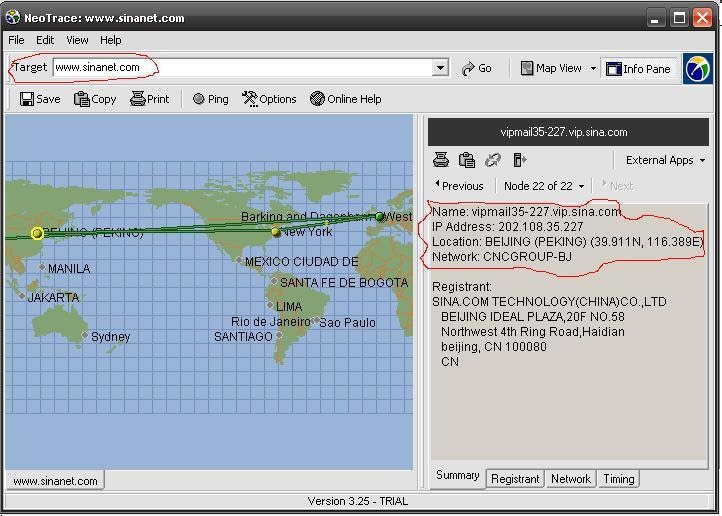The height and width of the screenshot is (516, 722).
Task: Start a Ping from the toolbar
Action: (211, 99)
